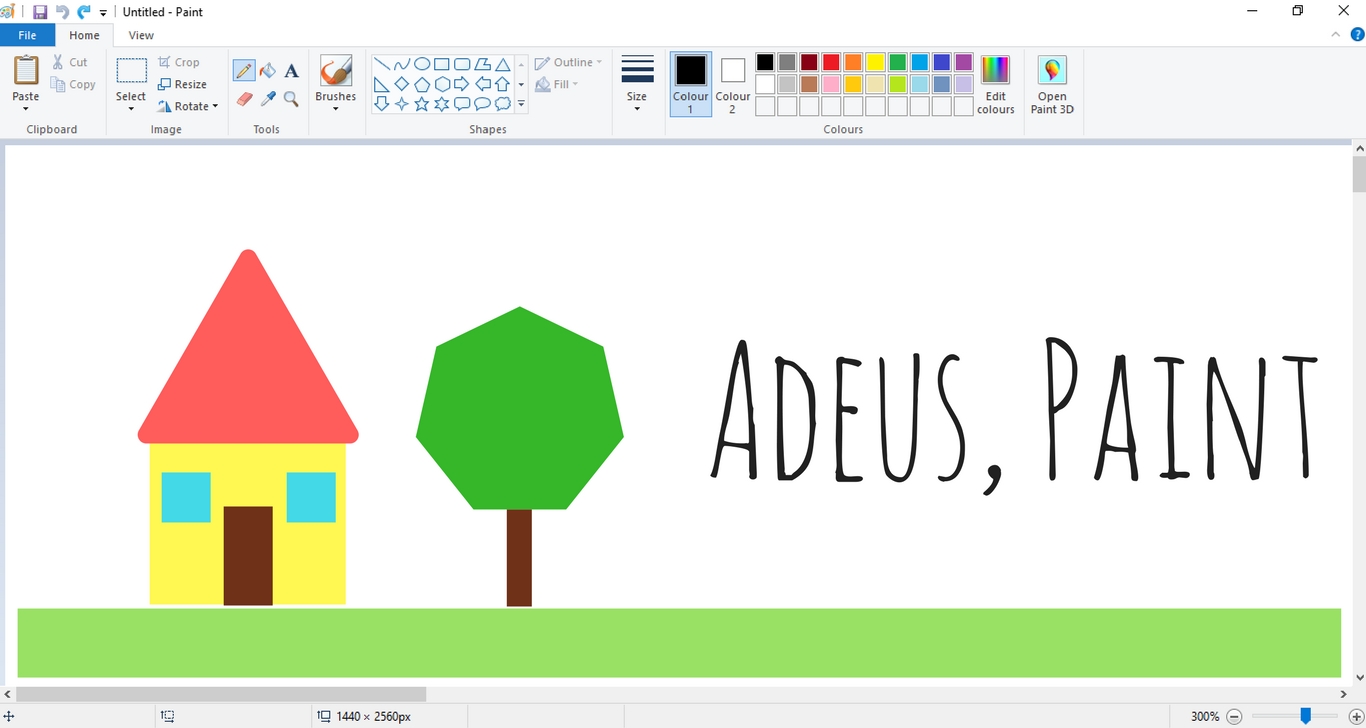Click Edit colours button
The height and width of the screenshot is (728, 1366).
[x=996, y=84]
